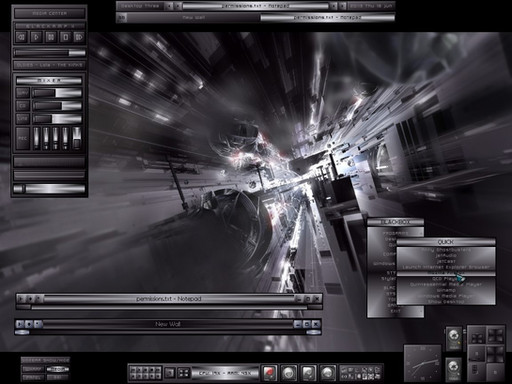The height and width of the screenshot is (384, 512).
Task: Expand the Programs submenu in Blackbox menu
Action: pos(395,233)
